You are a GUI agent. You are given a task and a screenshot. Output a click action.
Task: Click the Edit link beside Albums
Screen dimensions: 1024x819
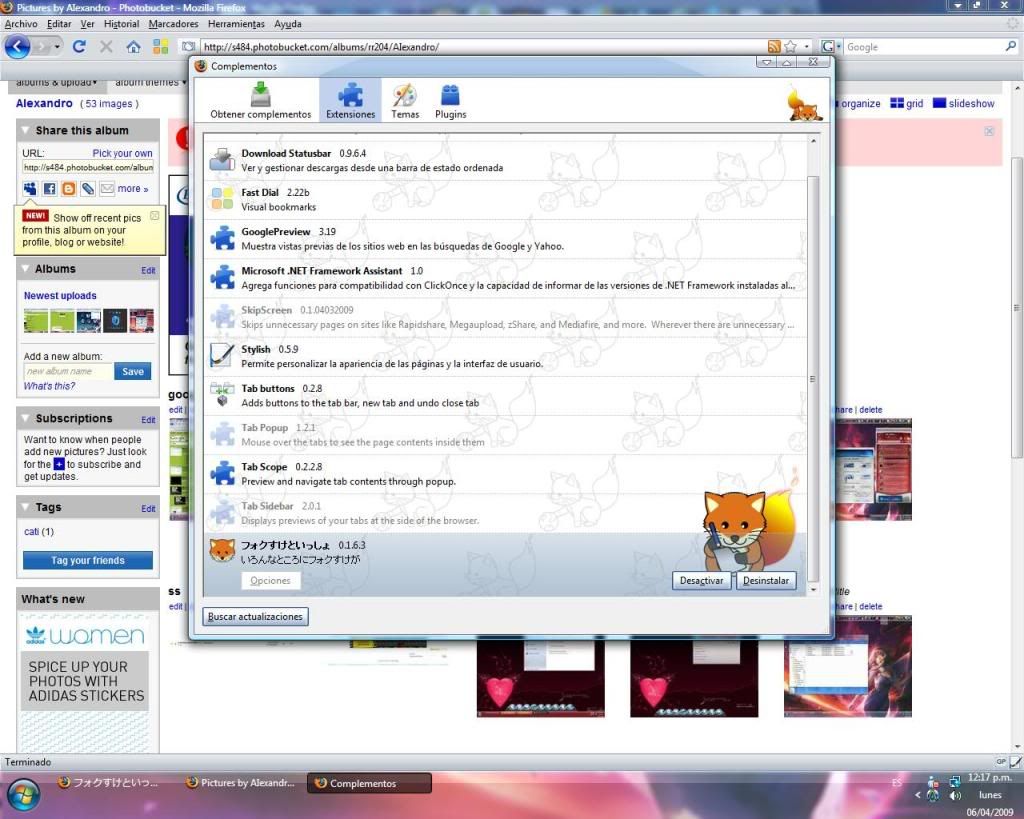click(148, 270)
